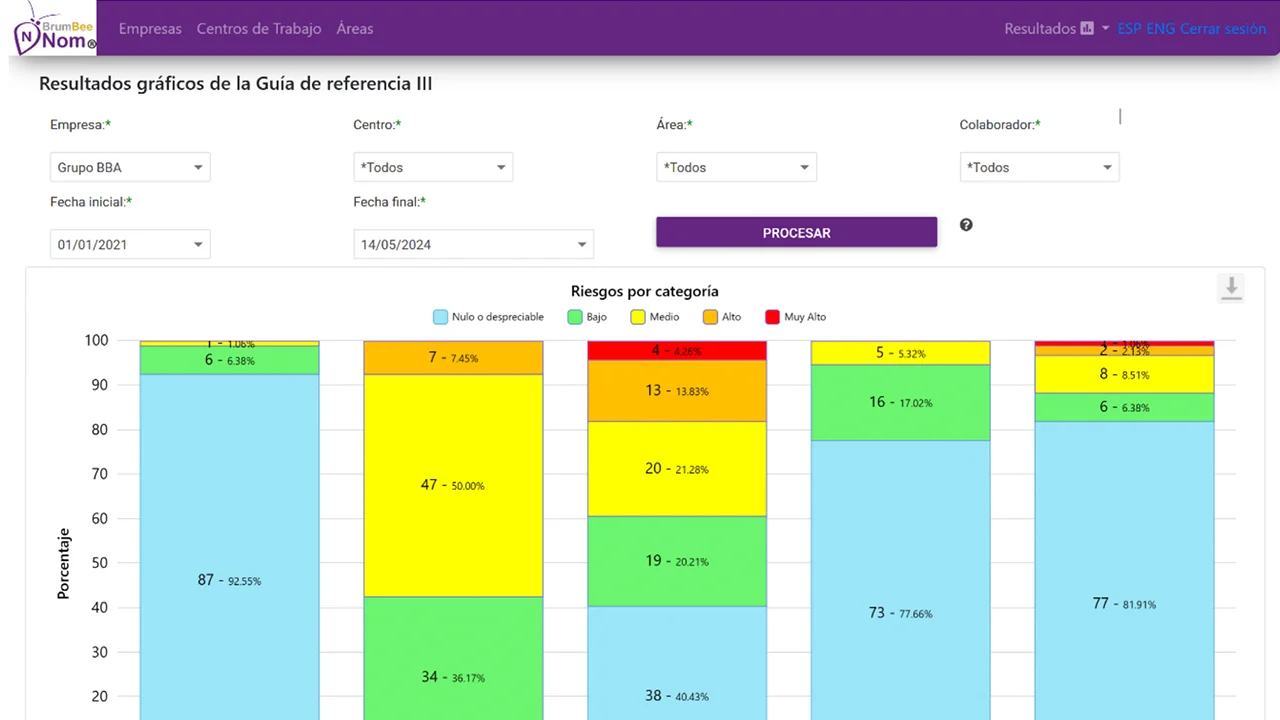The image size is (1280, 720).
Task: Click the 7 - 7.45% orange segment
Action: (x=453, y=357)
